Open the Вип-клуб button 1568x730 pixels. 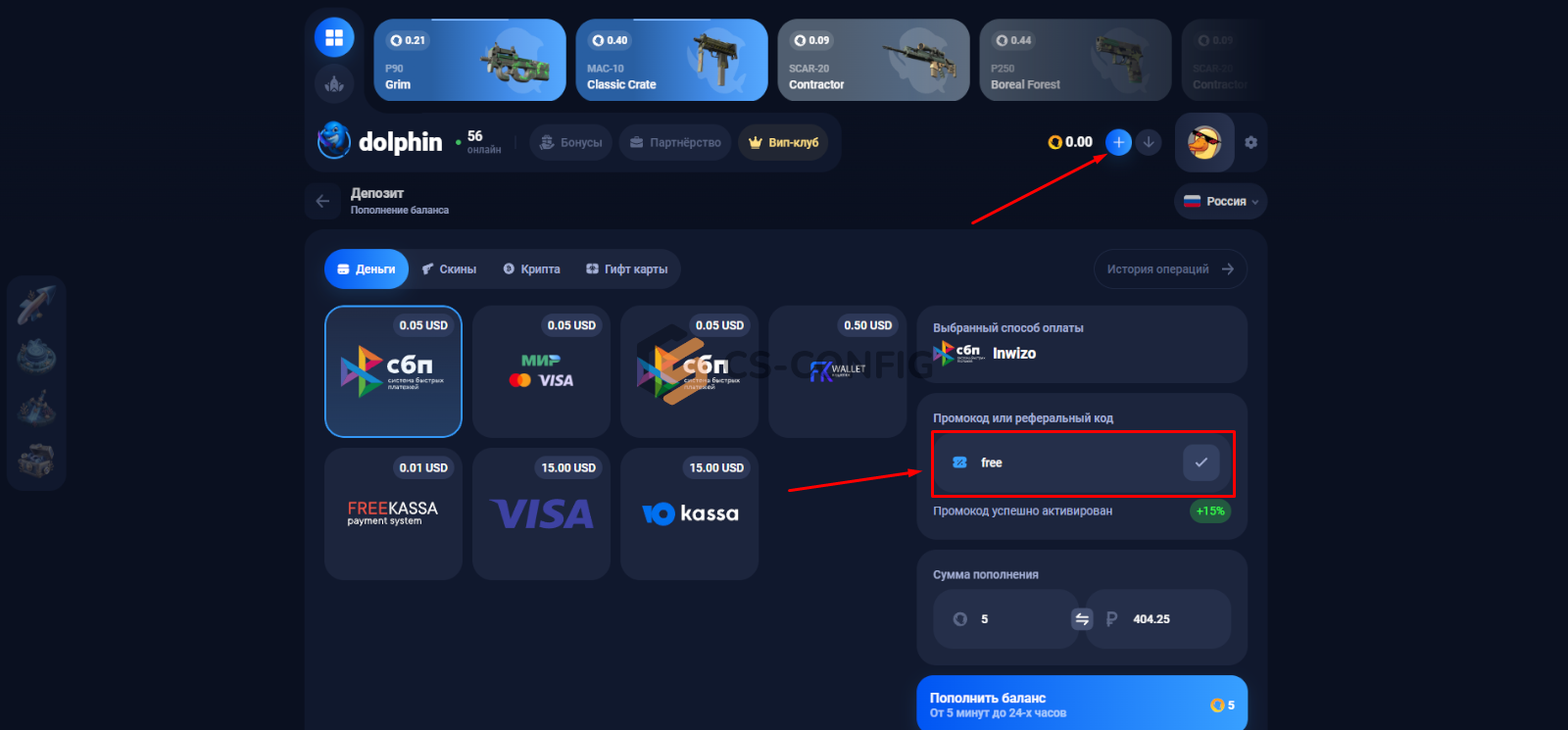(783, 142)
